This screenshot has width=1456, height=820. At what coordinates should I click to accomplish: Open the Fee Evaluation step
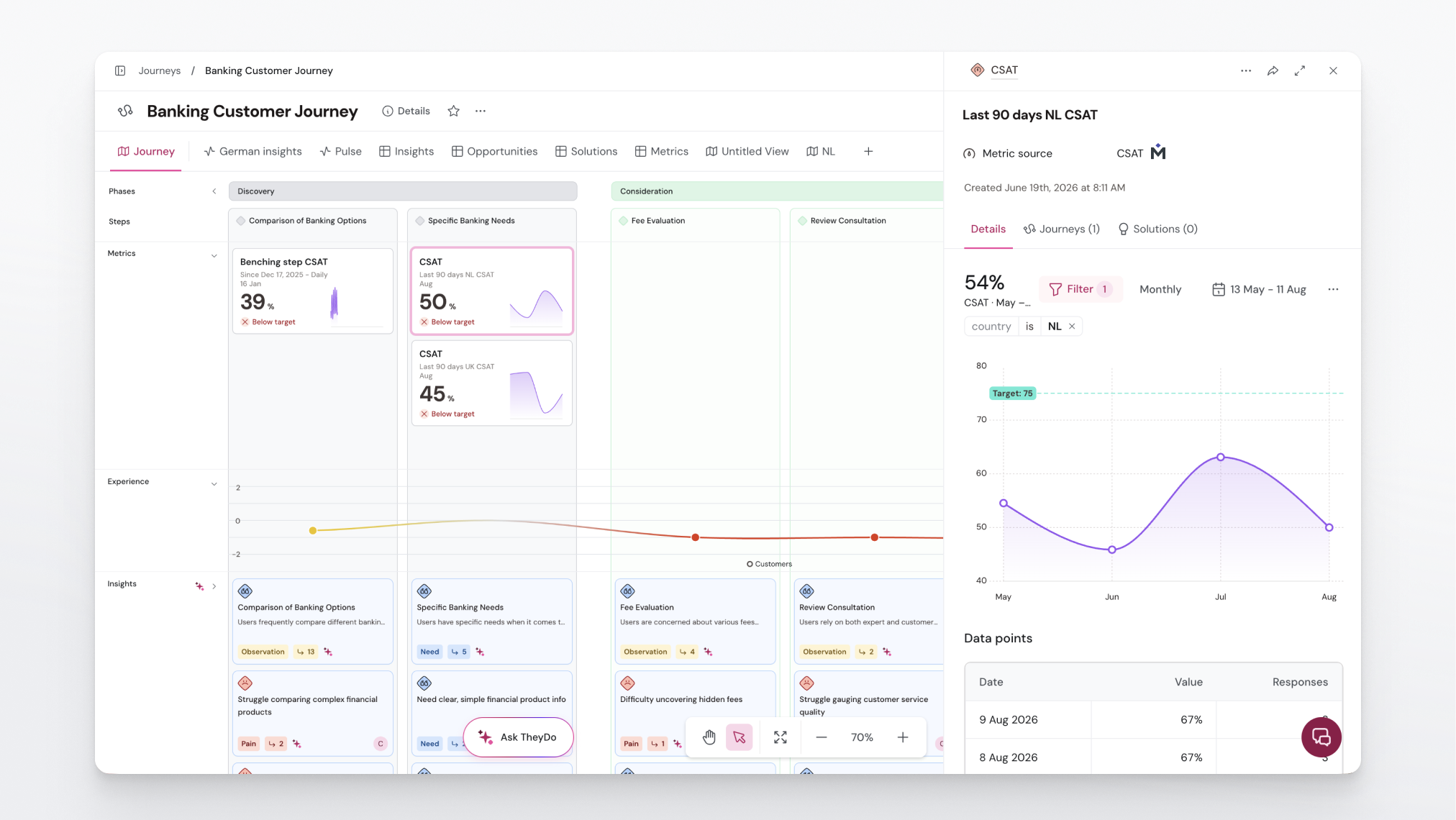coord(658,221)
